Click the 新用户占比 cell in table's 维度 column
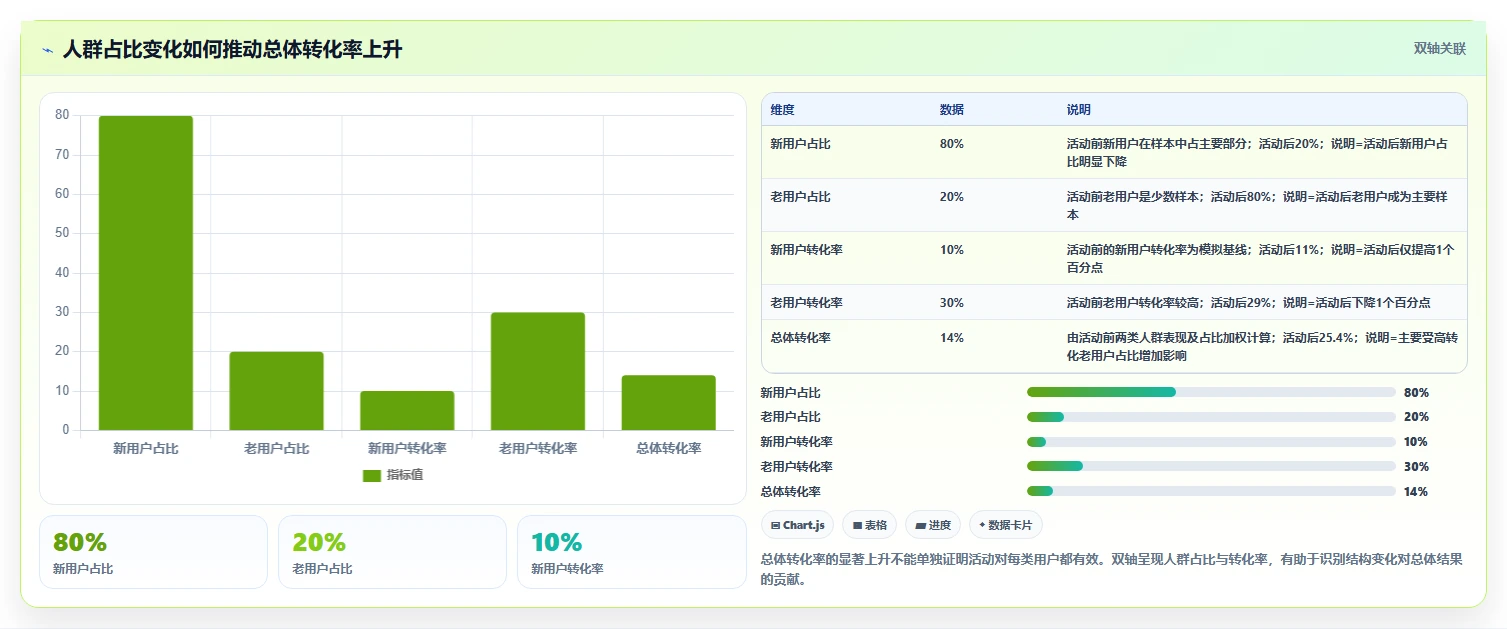The image size is (1507, 629). coord(800,144)
